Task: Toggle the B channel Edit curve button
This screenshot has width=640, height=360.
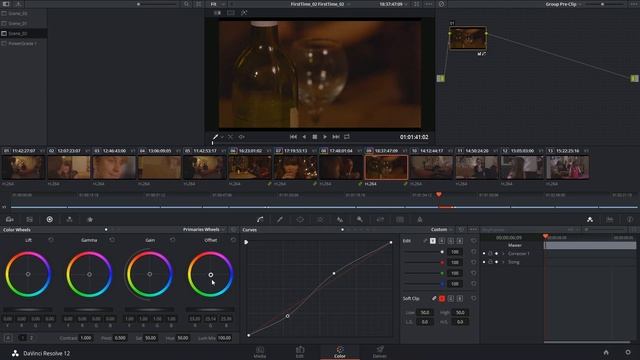Action: point(460,241)
